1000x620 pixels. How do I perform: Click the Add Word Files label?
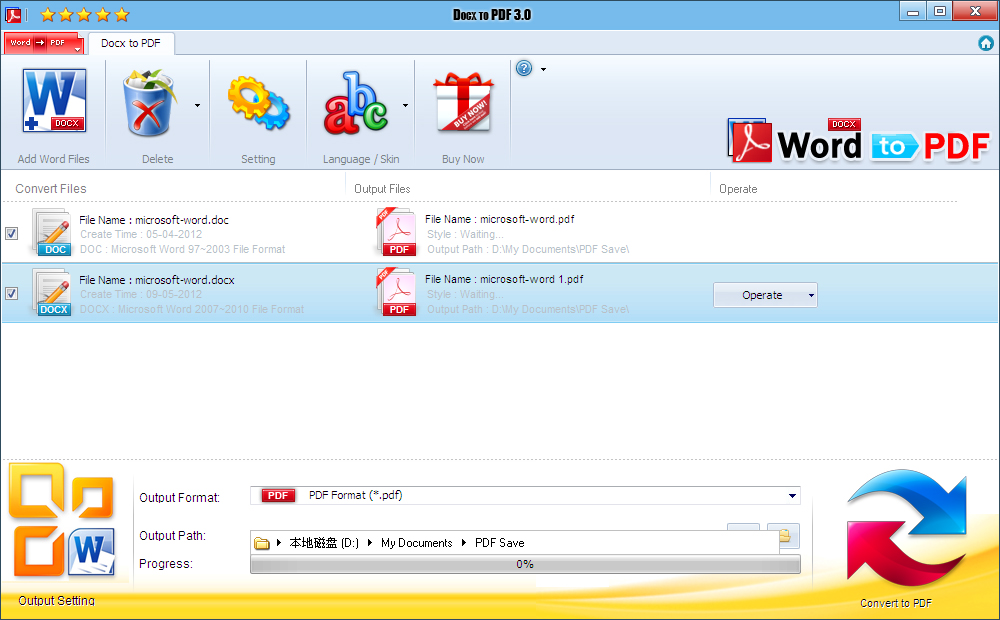tap(54, 159)
